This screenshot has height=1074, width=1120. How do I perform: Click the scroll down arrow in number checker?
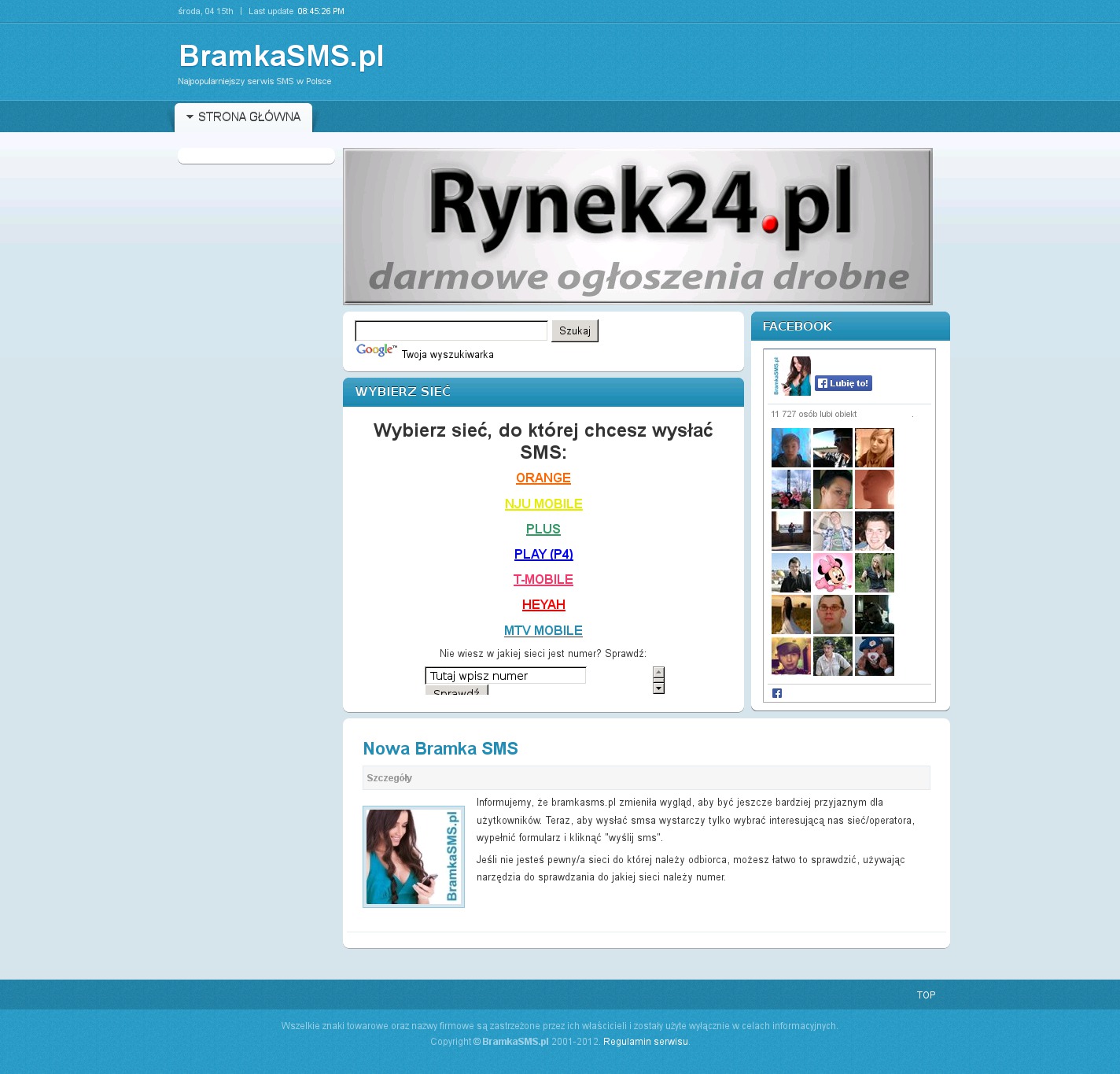coord(658,688)
